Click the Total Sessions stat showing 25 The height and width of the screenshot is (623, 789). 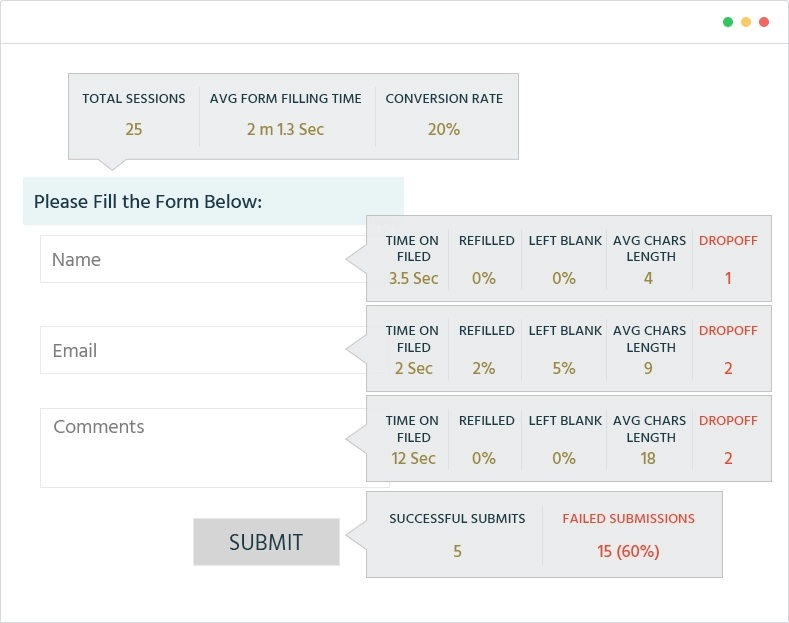point(134,129)
